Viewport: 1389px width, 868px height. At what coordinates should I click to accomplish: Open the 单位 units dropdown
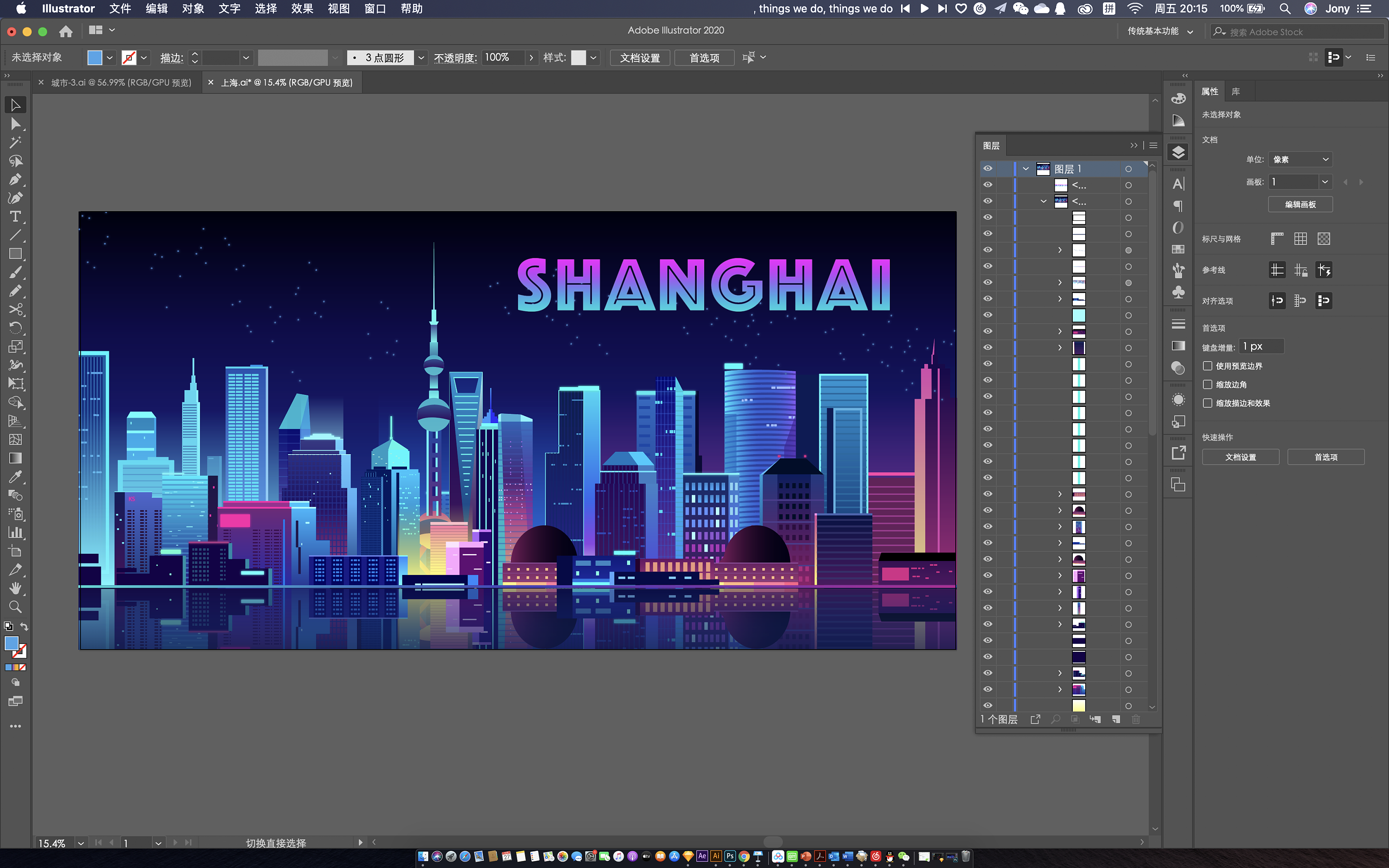pyautogui.click(x=1300, y=160)
